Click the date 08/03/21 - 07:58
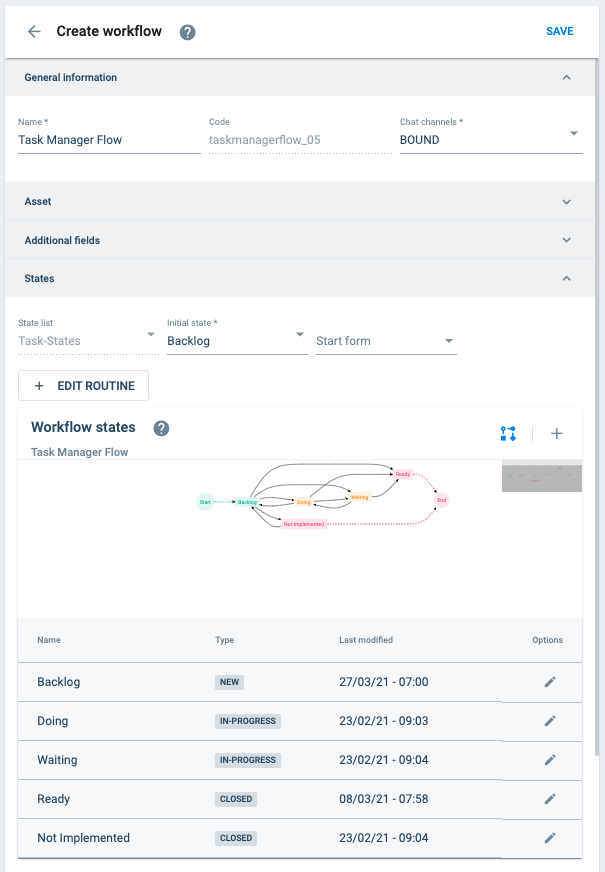The width and height of the screenshot is (605, 872). tap(384, 799)
